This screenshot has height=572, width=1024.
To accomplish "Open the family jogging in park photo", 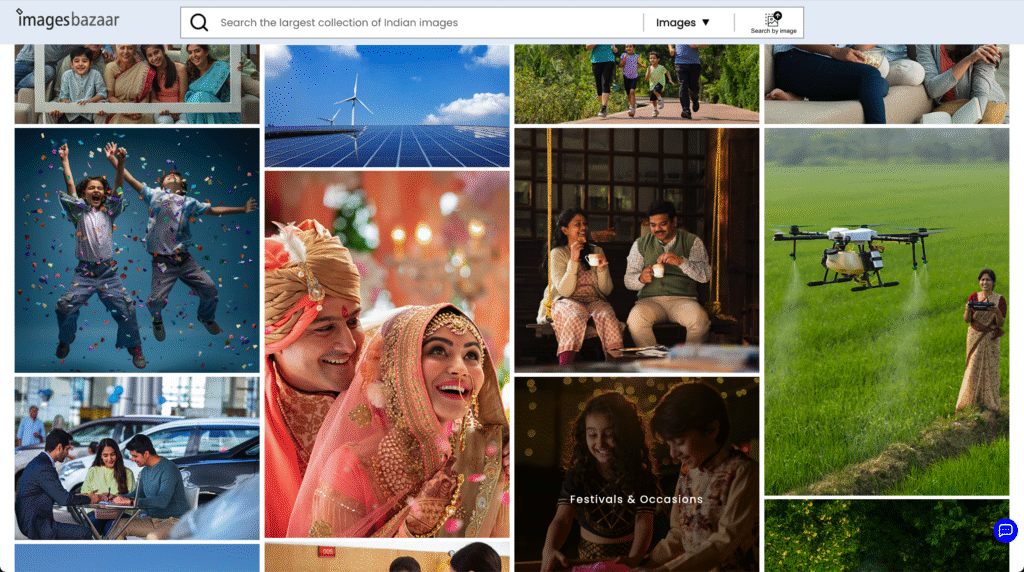I will 637,84.
